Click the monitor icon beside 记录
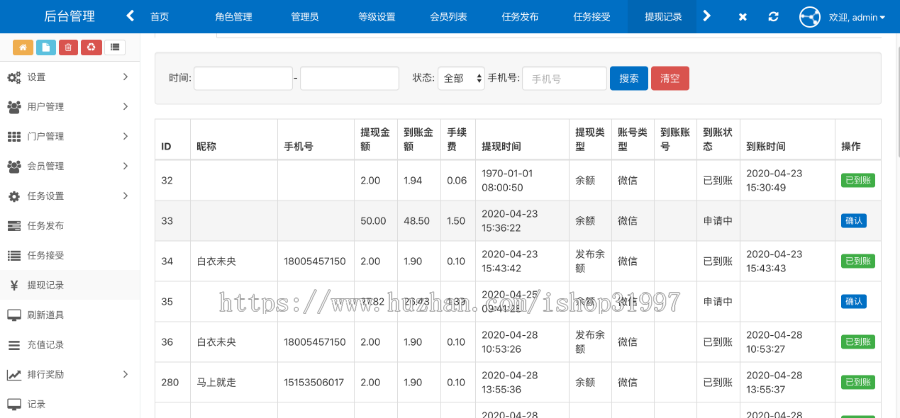The image size is (900, 418). pos(14,404)
